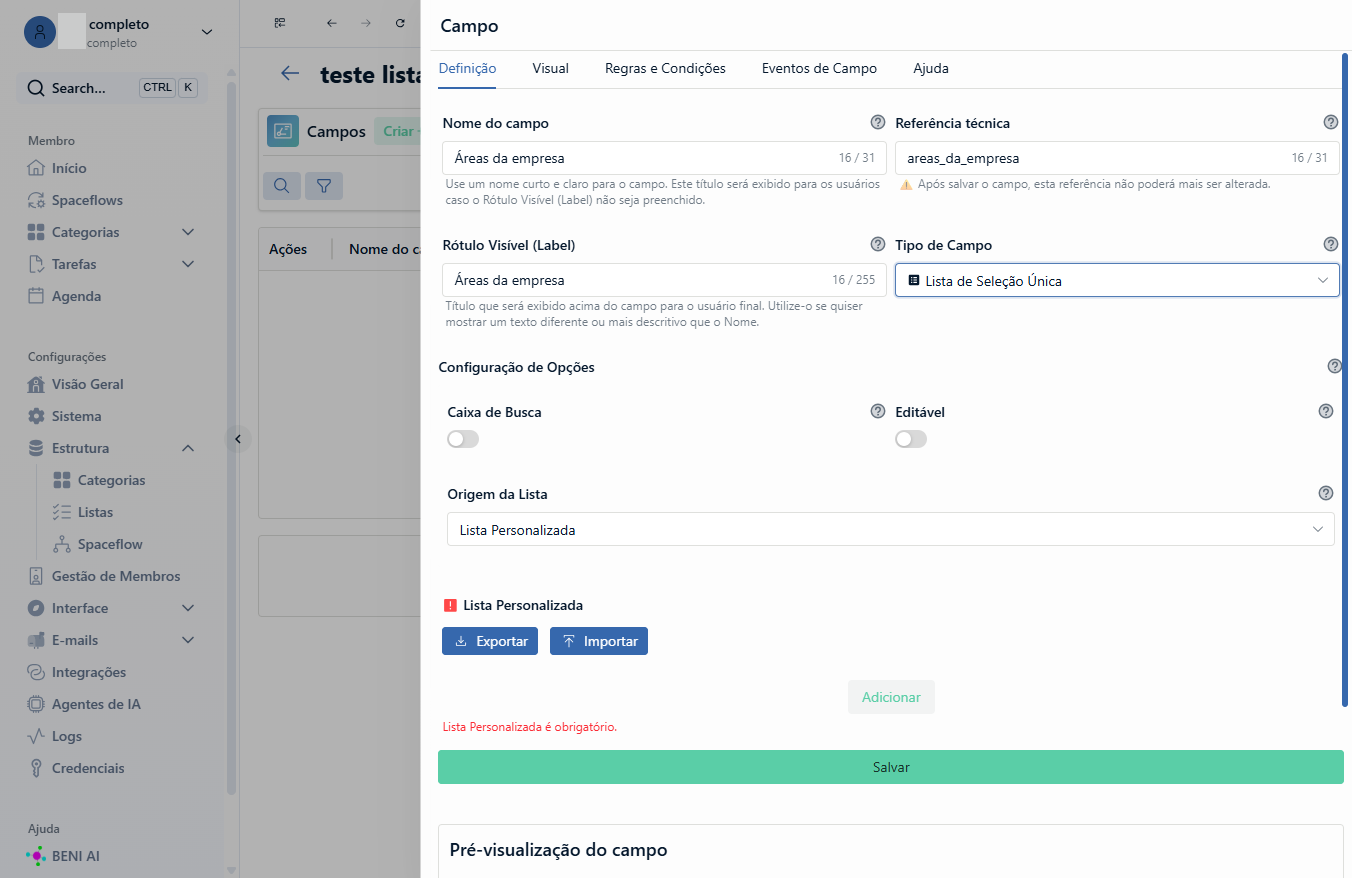
Task: Expand the Categorias menu under Membro
Action: point(188,232)
